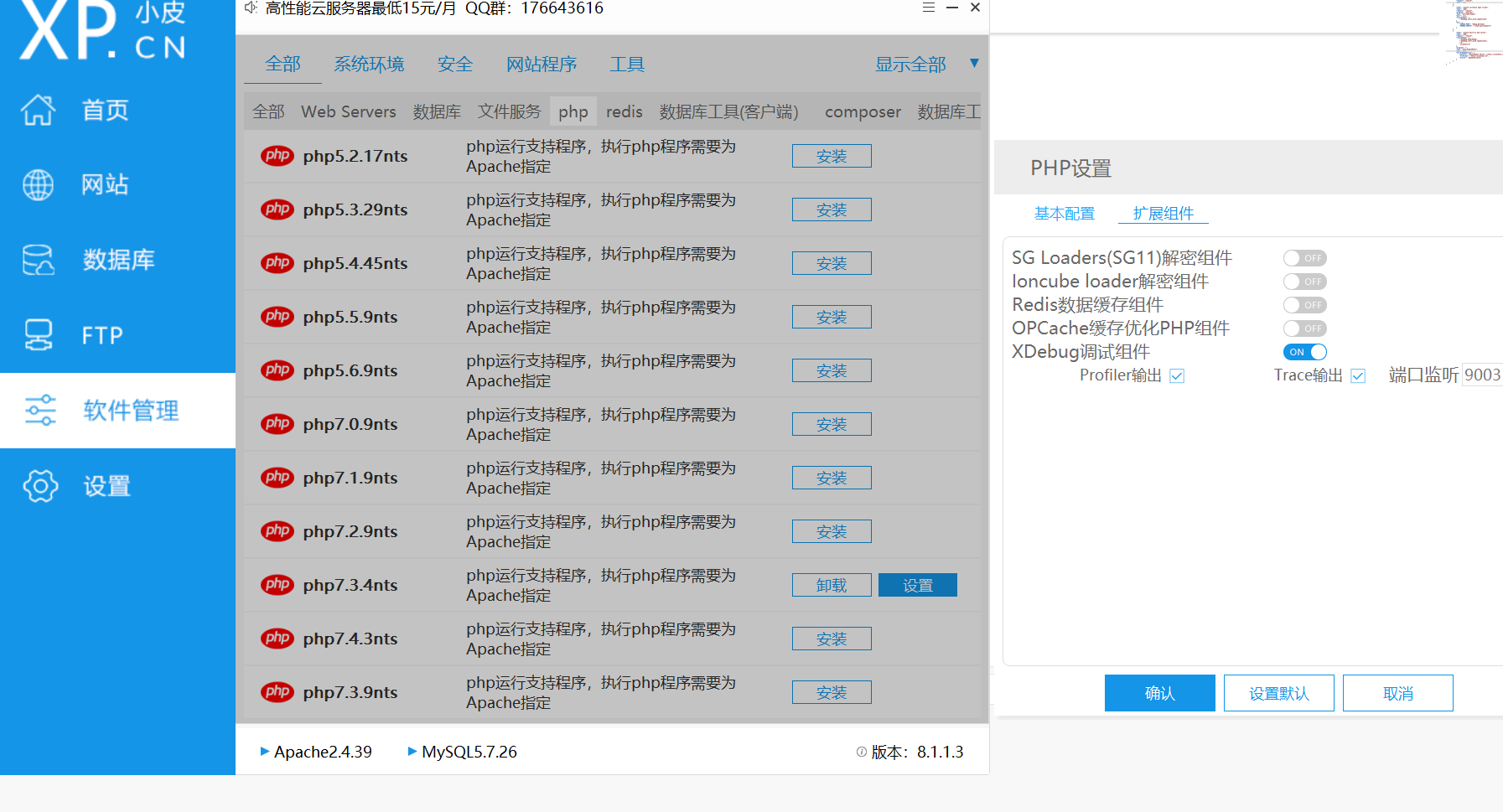Click the 确认 confirm button
Viewport: 1503px width, 812px height.
tap(1159, 693)
